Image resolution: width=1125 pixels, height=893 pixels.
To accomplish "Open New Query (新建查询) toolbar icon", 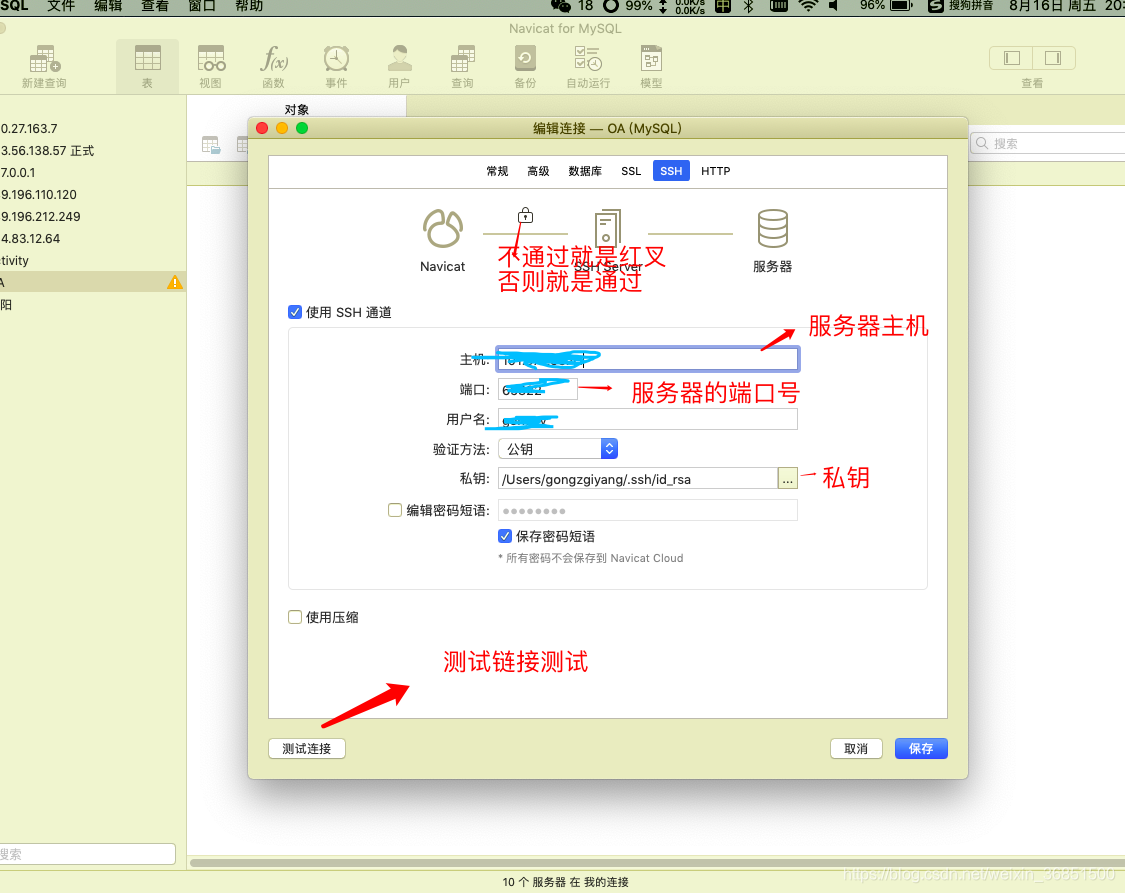I will pyautogui.click(x=44, y=67).
